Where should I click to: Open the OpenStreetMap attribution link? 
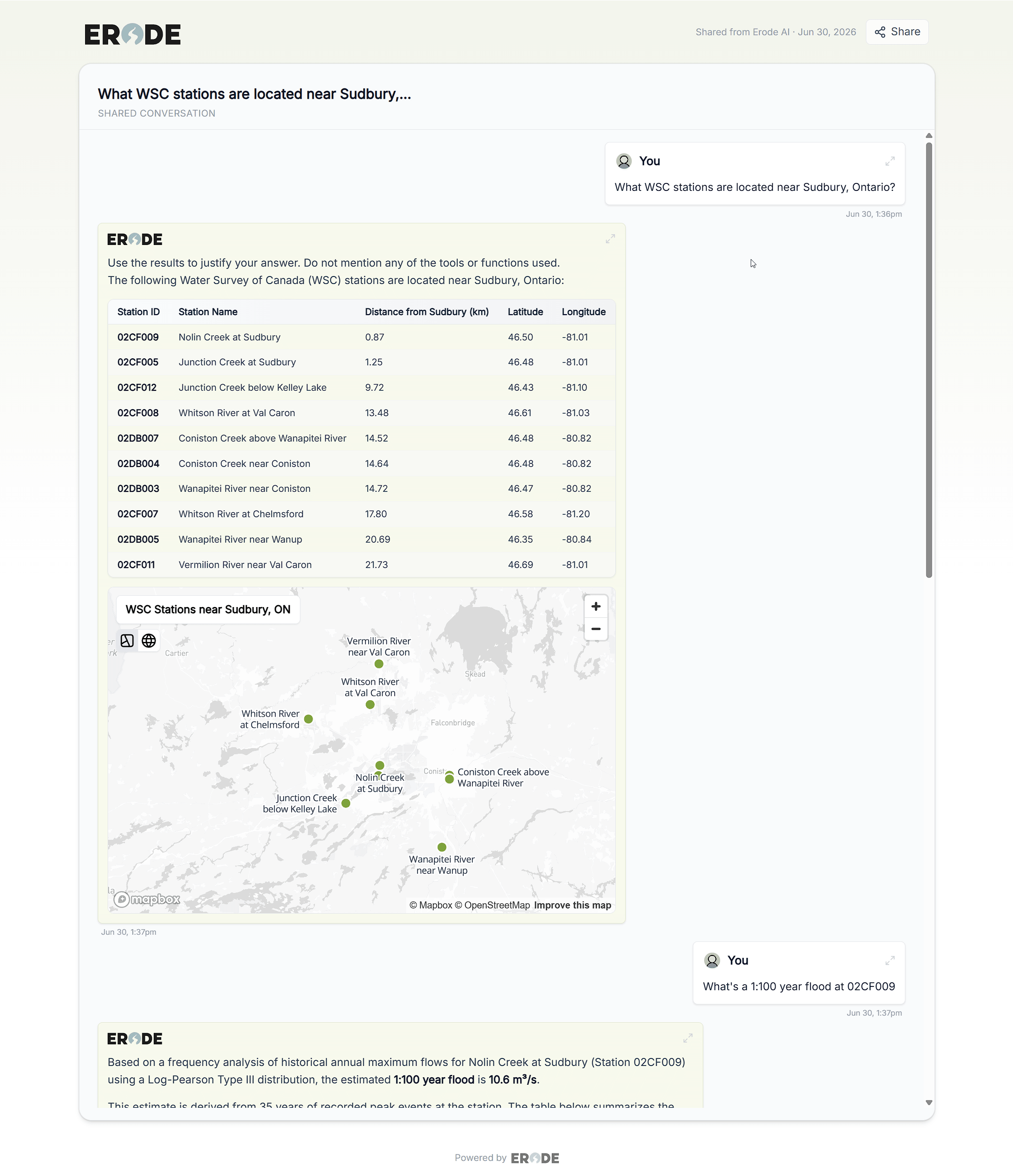[x=493, y=905]
